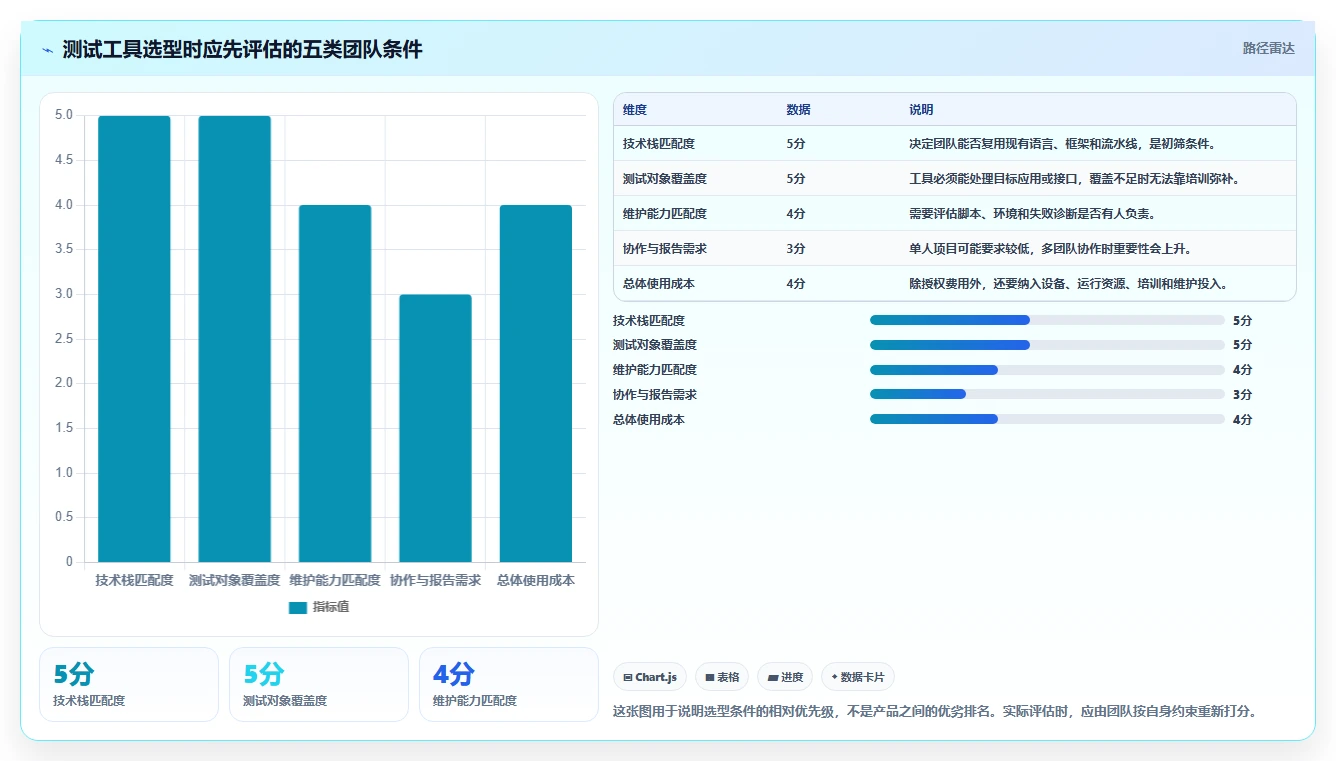Click description starting 除授权费用外
The image size is (1336, 761).
coord(1068,284)
